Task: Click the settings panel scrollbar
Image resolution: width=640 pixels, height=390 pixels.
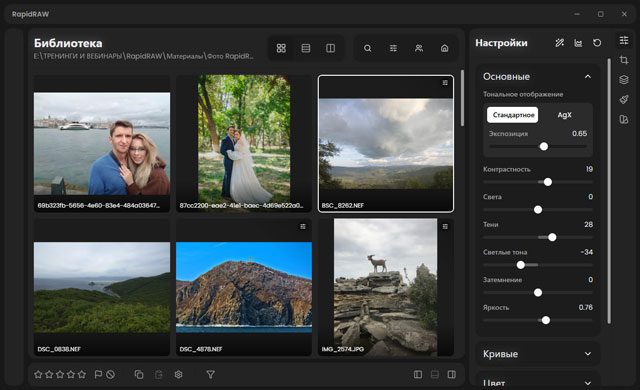Action: (x=609, y=191)
